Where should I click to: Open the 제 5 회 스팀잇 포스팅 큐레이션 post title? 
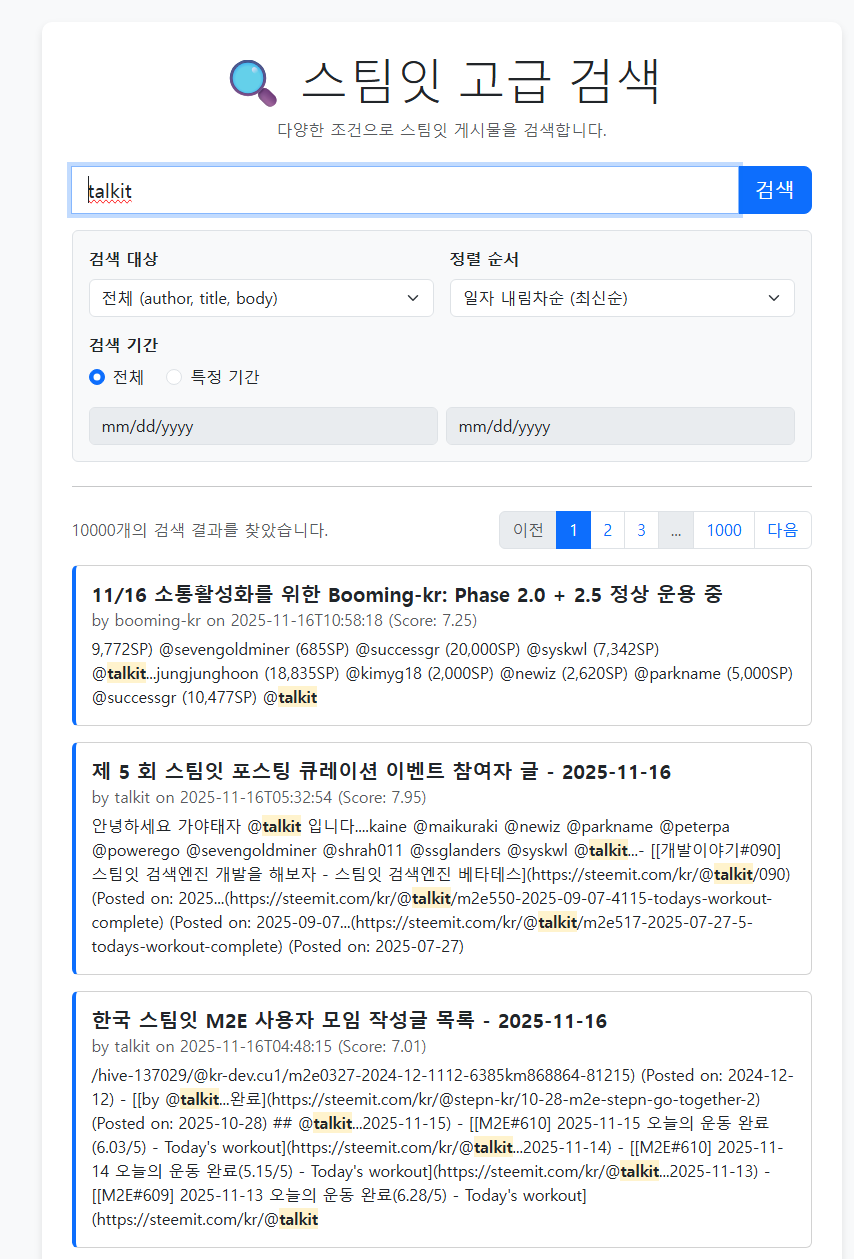click(x=381, y=771)
